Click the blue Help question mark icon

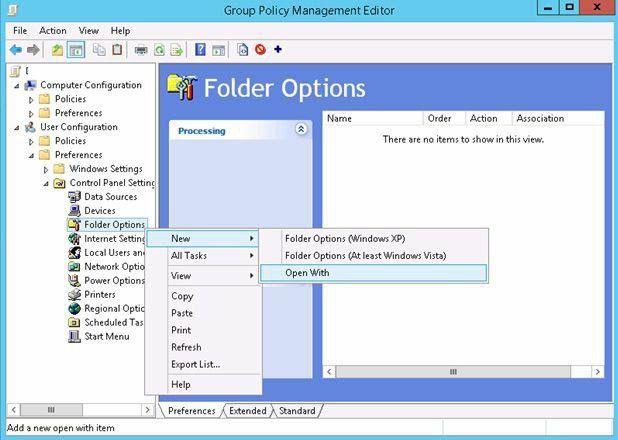click(x=200, y=50)
